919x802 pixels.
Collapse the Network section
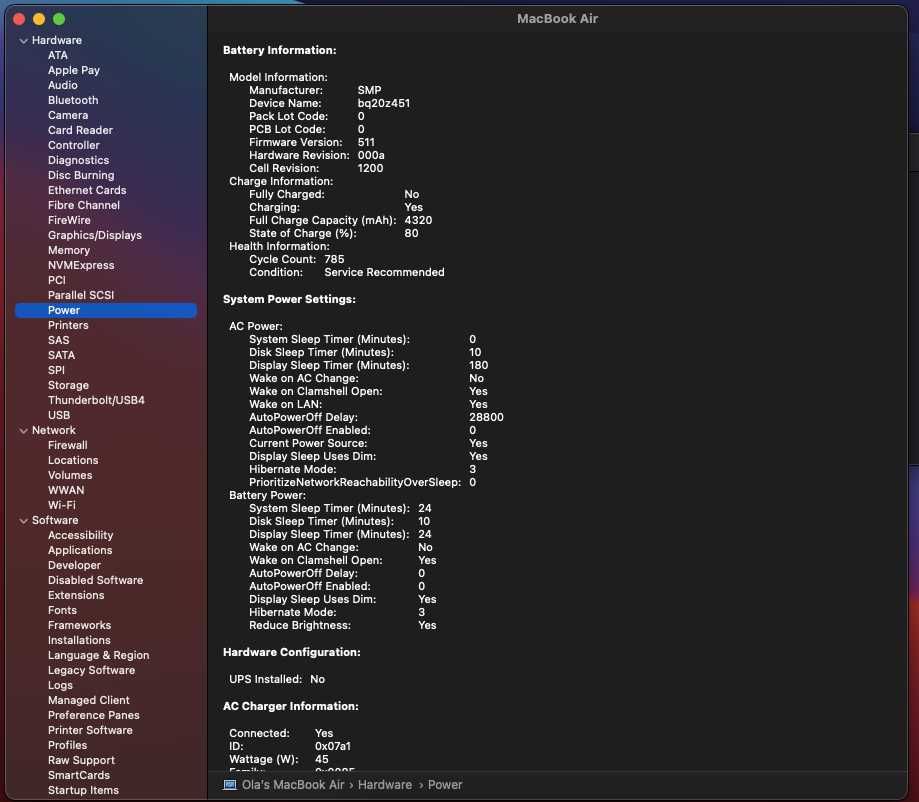click(23, 430)
